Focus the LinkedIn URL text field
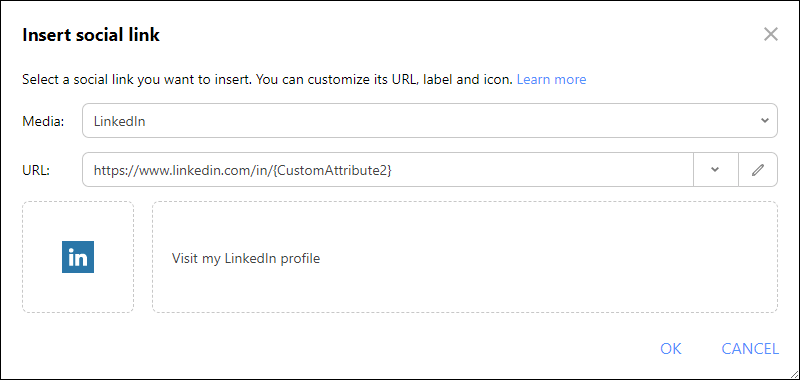The width and height of the screenshot is (800, 380). [x=388, y=170]
